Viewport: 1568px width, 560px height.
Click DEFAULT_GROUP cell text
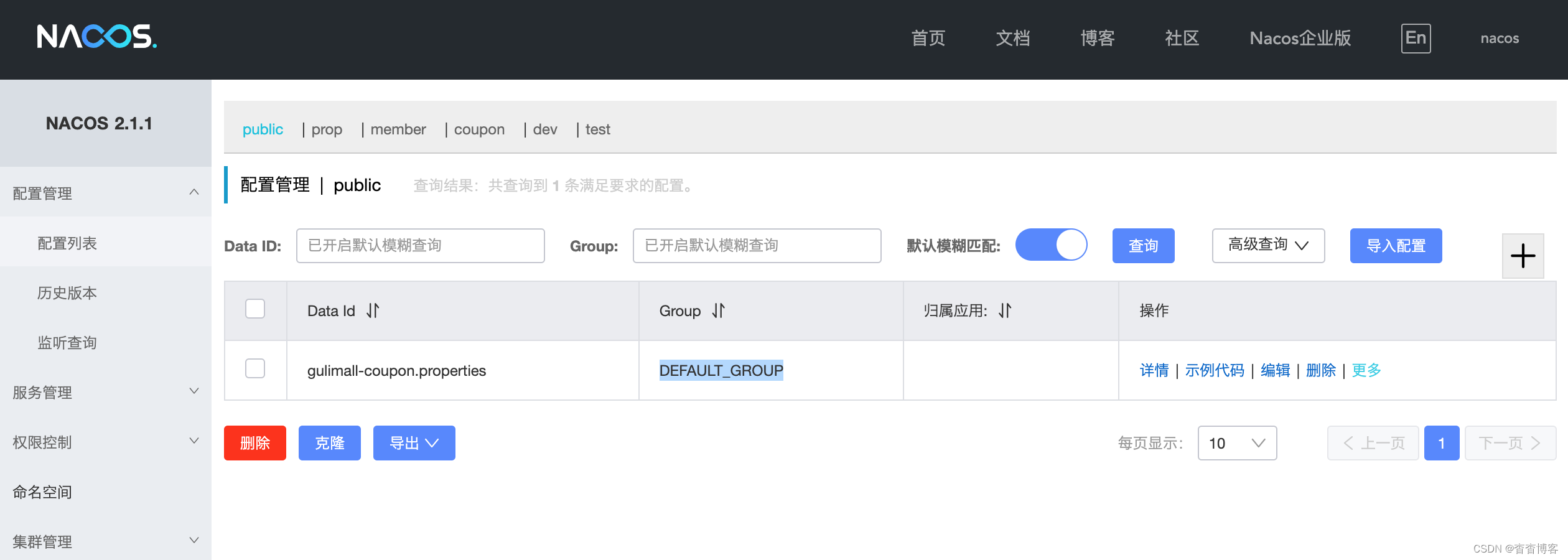click(721, 370)
